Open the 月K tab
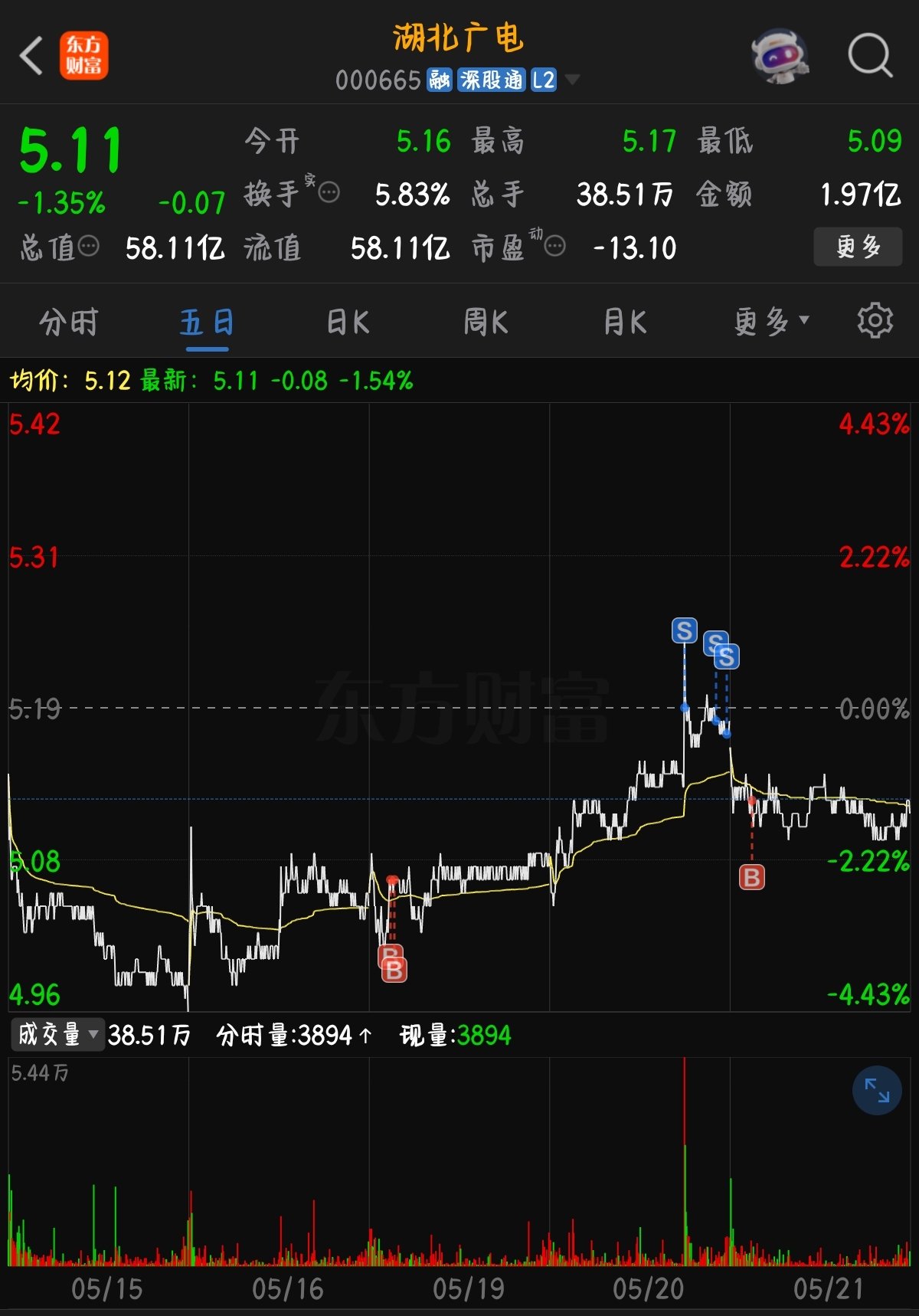This screenshot has width=919, height=1316. coord(625,322)
